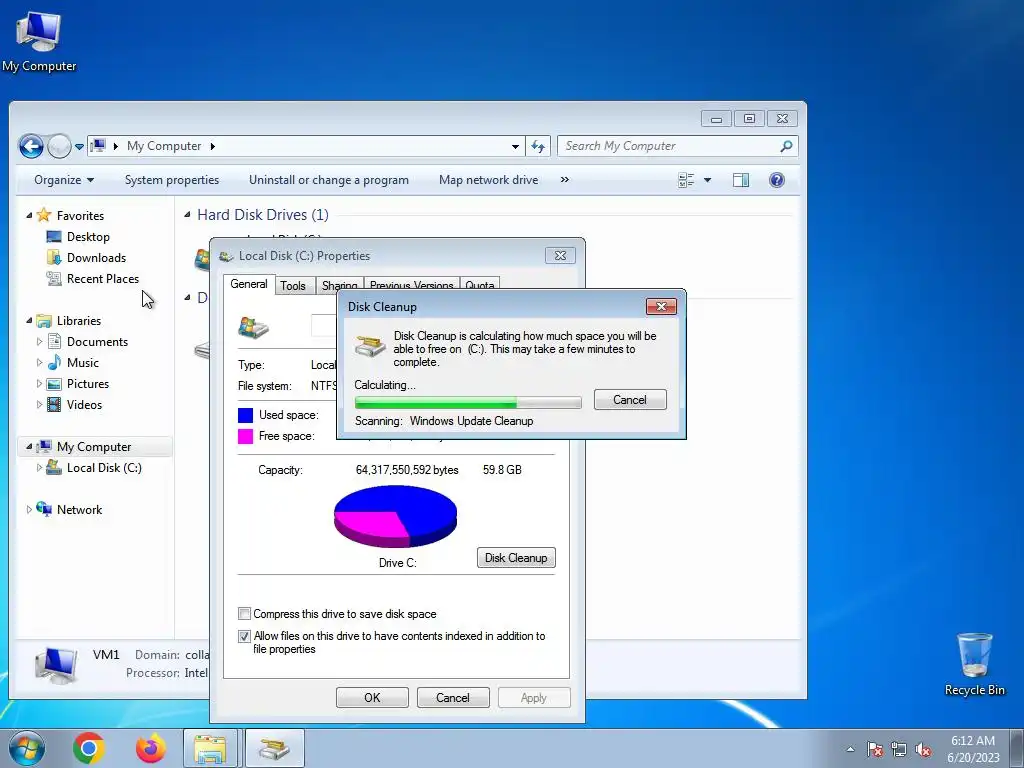The height and width of the screenshot is (768, 1024).
Task: Click Uninstall or change a program
Action: (x=328, y=180)
